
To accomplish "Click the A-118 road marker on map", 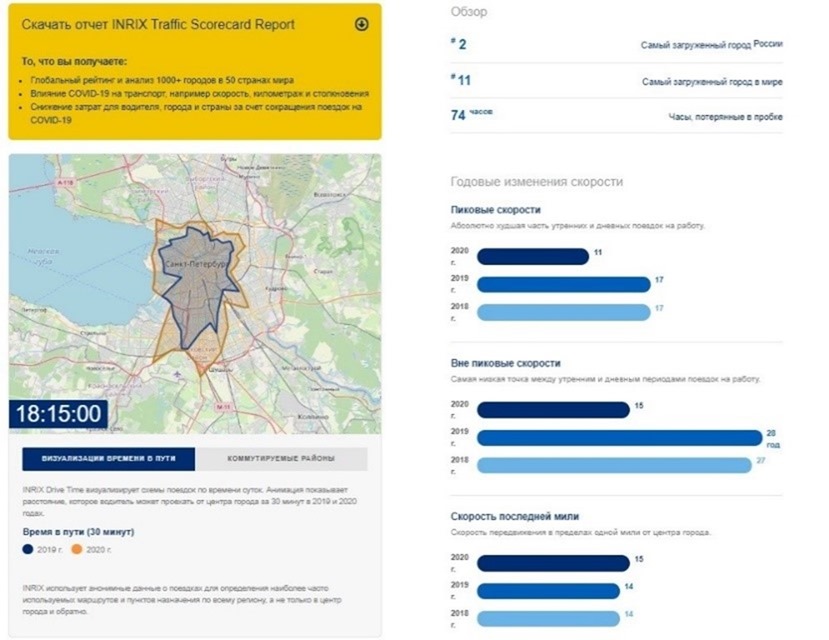I will point(67,184).
